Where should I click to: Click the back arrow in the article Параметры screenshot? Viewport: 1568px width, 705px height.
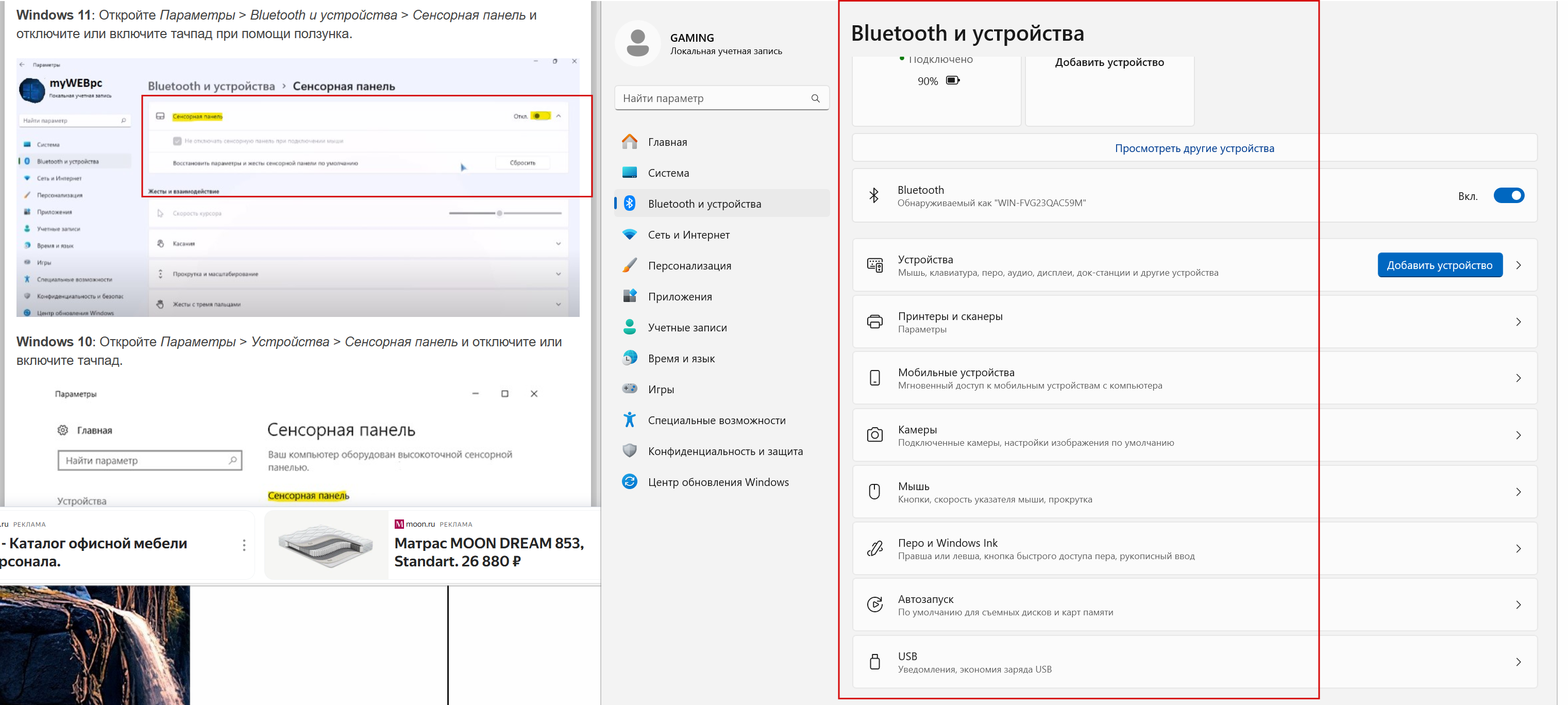coord(23,64)
